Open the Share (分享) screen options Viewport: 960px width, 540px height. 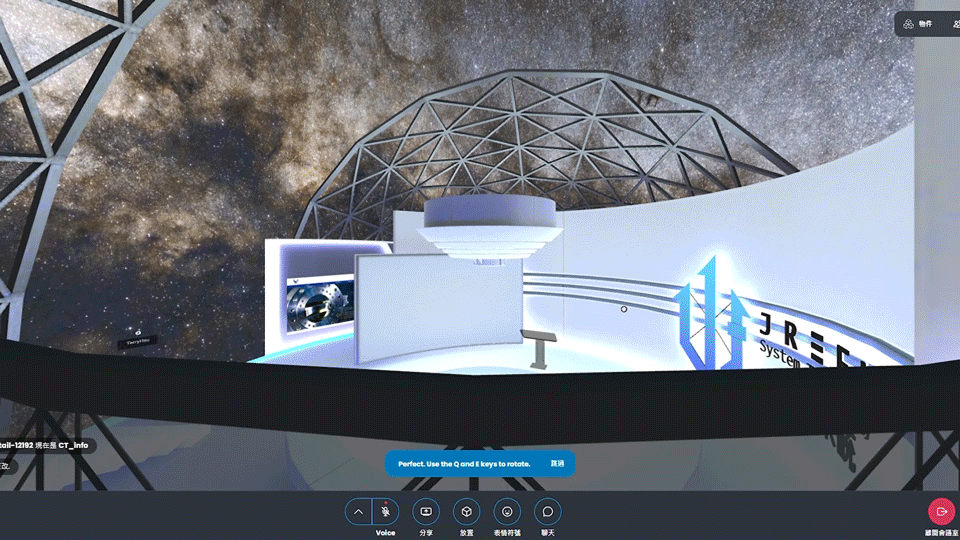426,511
